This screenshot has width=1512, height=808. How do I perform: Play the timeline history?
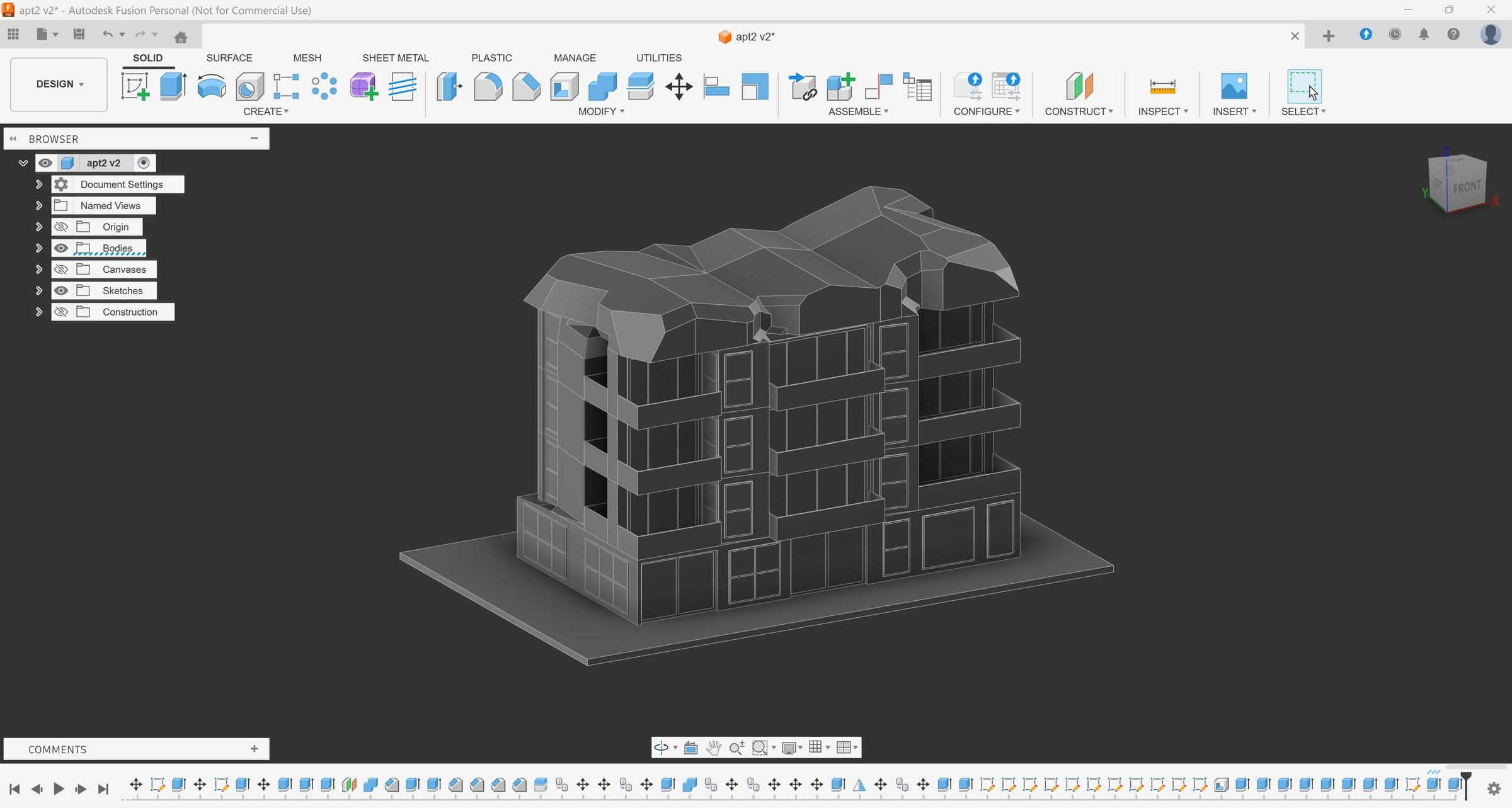point(59,788)
